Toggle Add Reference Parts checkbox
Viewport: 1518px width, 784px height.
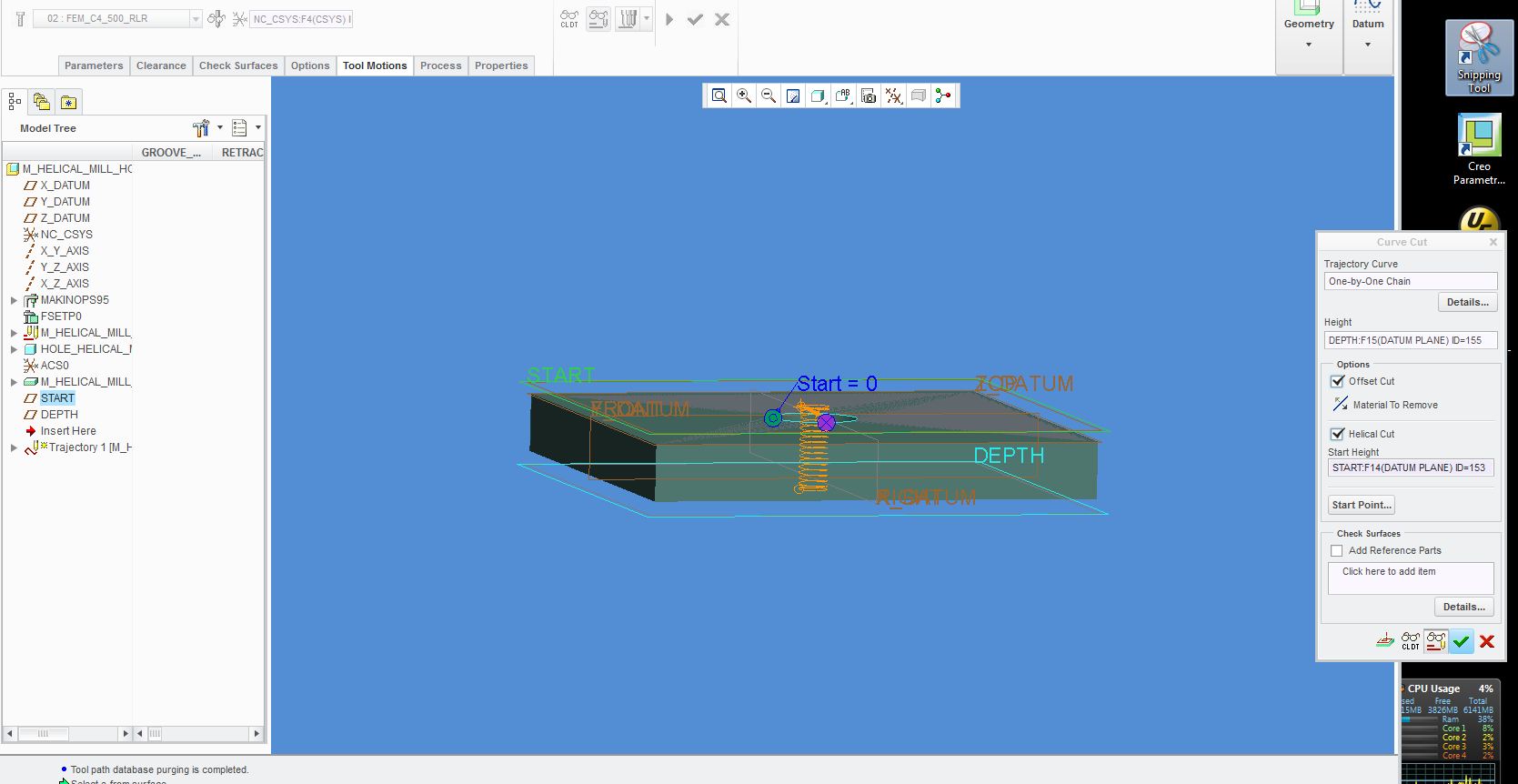click(x=1336, y=550)
